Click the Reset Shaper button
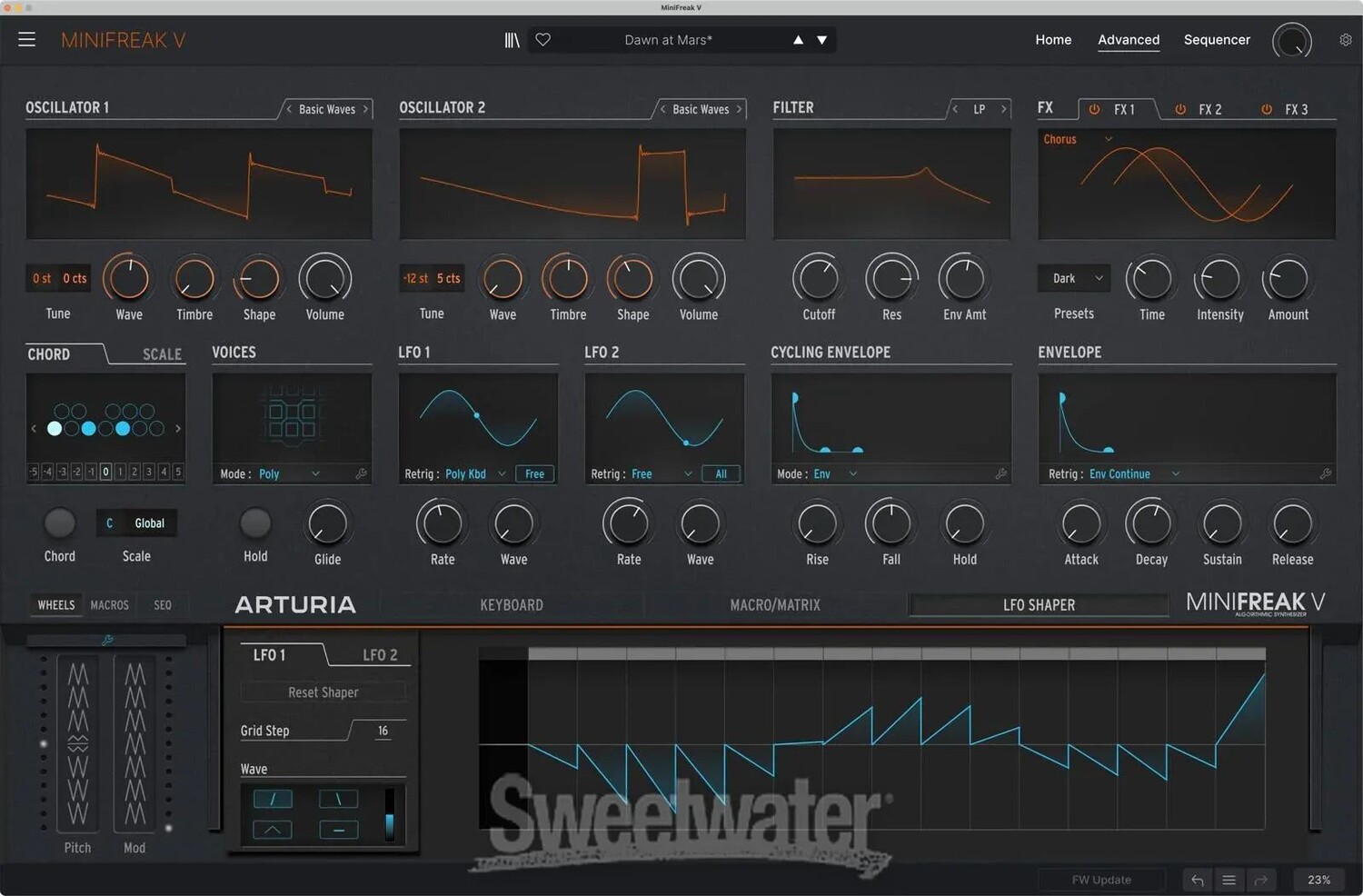The image size is (1363, 896). 323,692
